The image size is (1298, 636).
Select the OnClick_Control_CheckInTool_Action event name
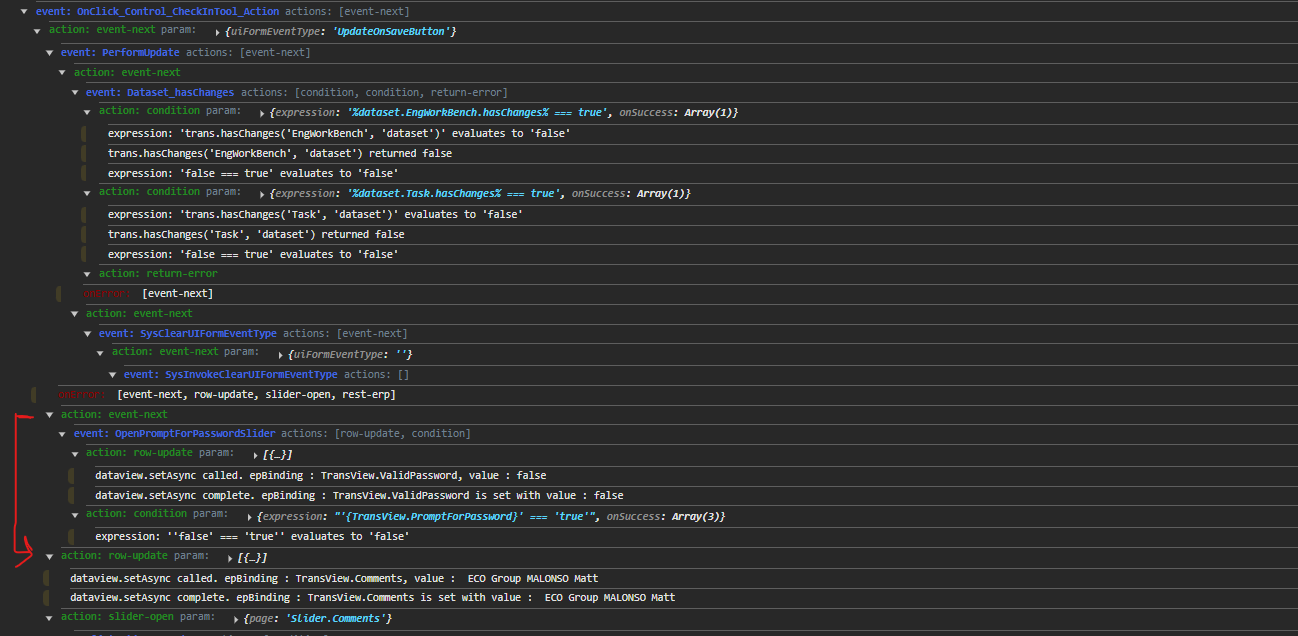pos(178,11)
